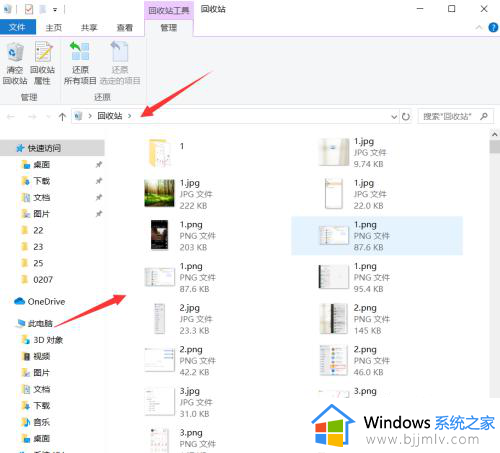500x453 pixels.
Task: Select 1.jpg file of 22.0 KB
Action: click(x=353, y=194)
